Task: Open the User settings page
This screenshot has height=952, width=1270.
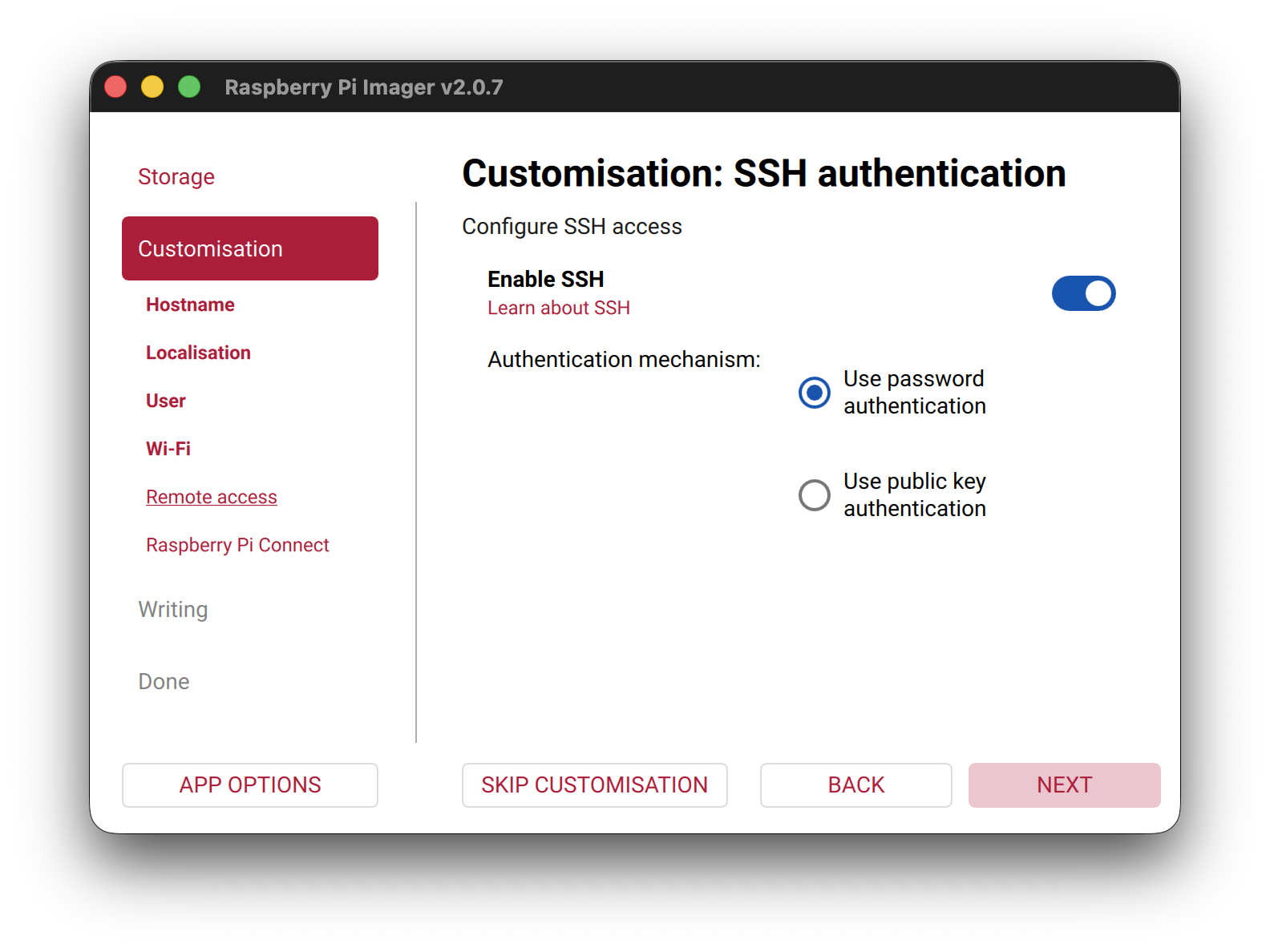Action: pyautogui.click(x=166, y=401)
